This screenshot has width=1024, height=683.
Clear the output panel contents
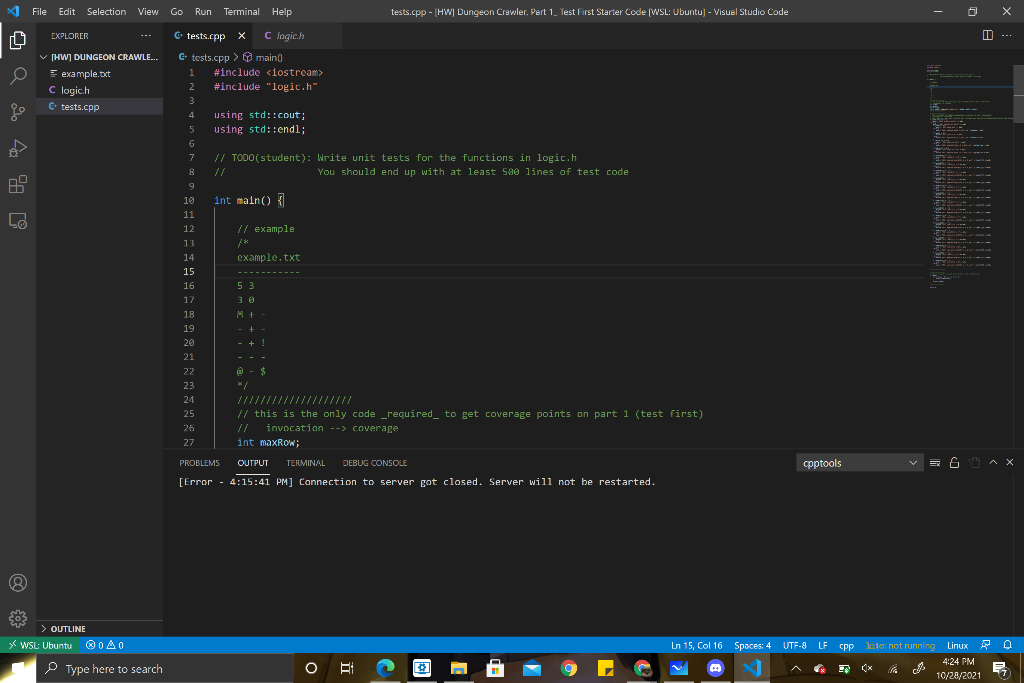tap(937, 463)
